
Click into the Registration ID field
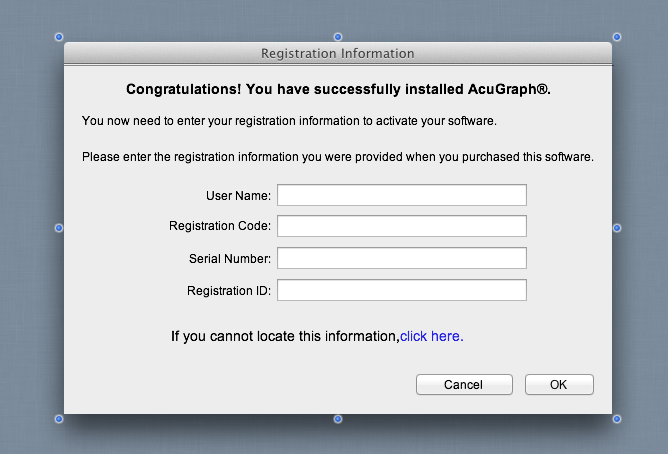click(x=402, y=290)
